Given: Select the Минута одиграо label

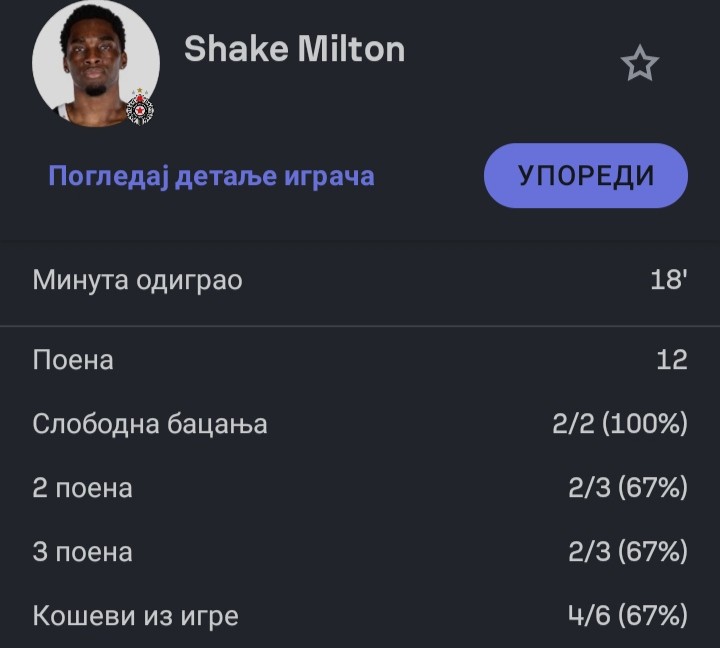Looking at the screenshot, I should point(138,280).
